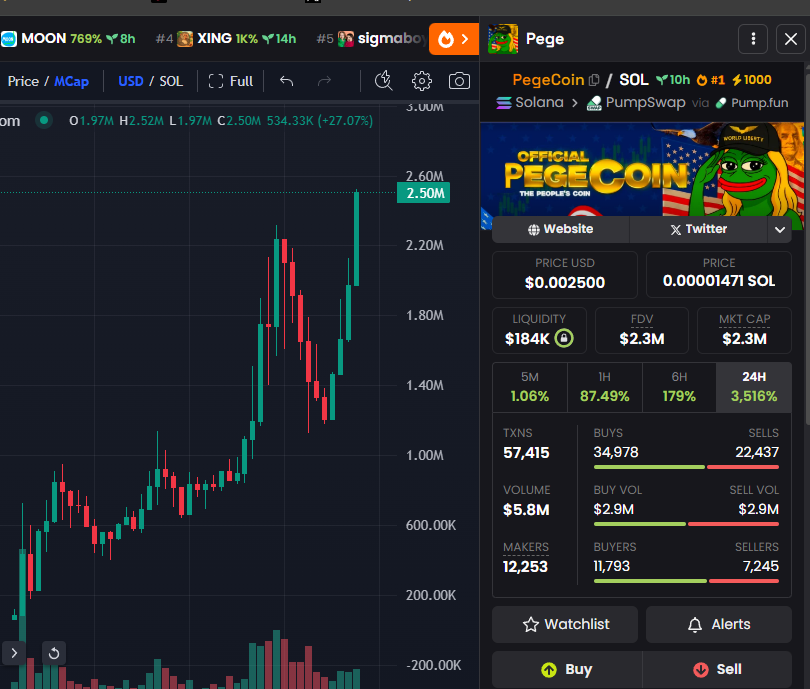This screenshot has width=810, height=689.
Task: Select the 5M timeframe tab
Action: click(x=530, y=387)
